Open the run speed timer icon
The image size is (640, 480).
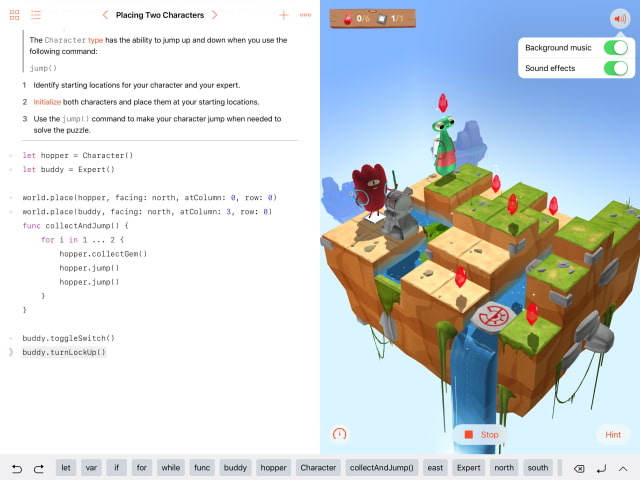(x=340, y=434)
